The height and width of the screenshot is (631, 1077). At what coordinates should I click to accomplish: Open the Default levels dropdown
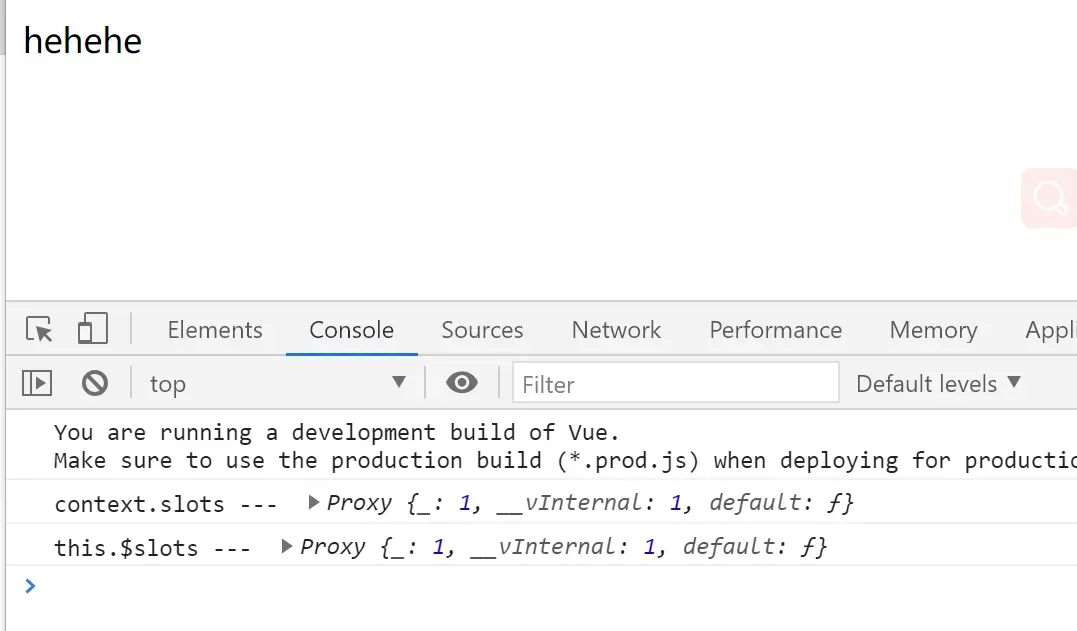pos(938,384)
